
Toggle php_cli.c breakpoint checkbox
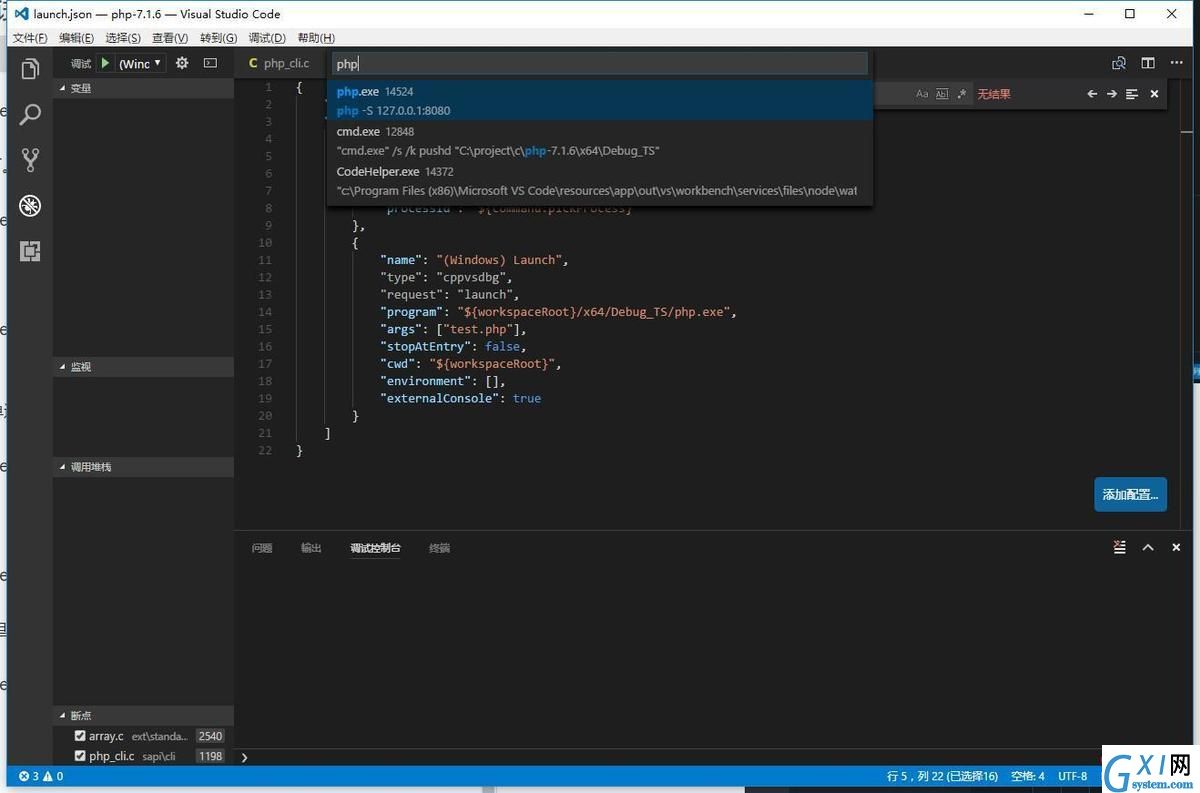[81, 756]
